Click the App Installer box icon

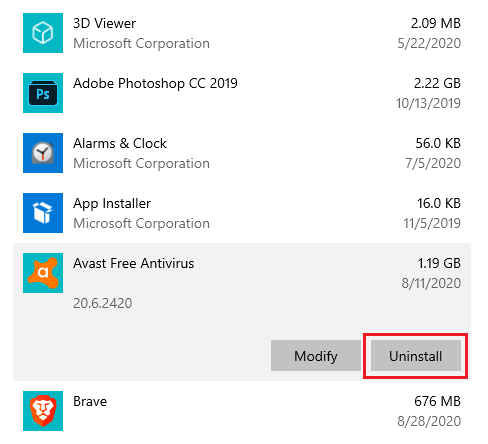(x=43, y=213)
